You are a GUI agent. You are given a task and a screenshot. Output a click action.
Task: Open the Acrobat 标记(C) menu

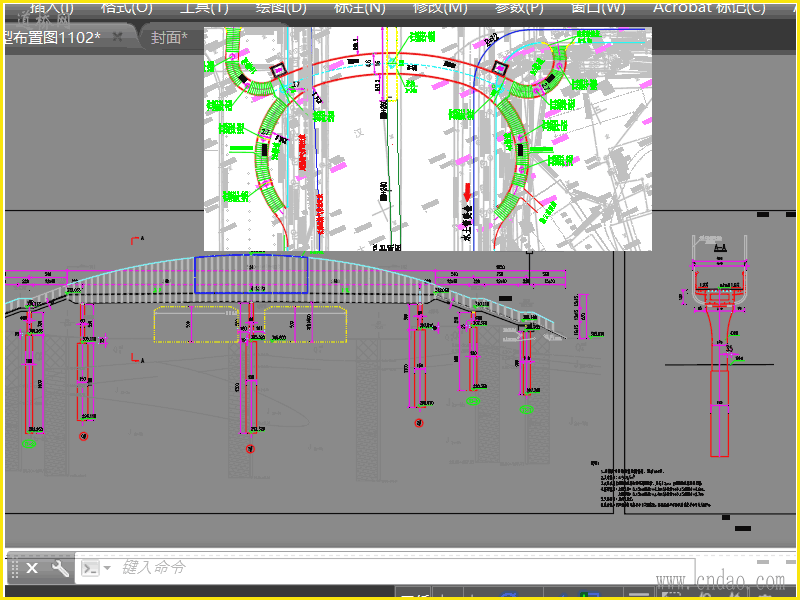[709, 7]
